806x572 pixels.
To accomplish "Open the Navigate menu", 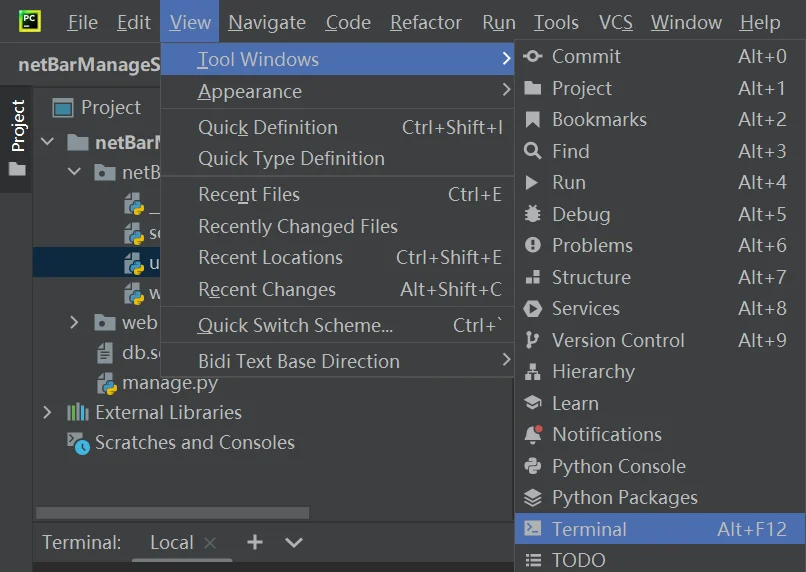I will click(x=267, y=22).
